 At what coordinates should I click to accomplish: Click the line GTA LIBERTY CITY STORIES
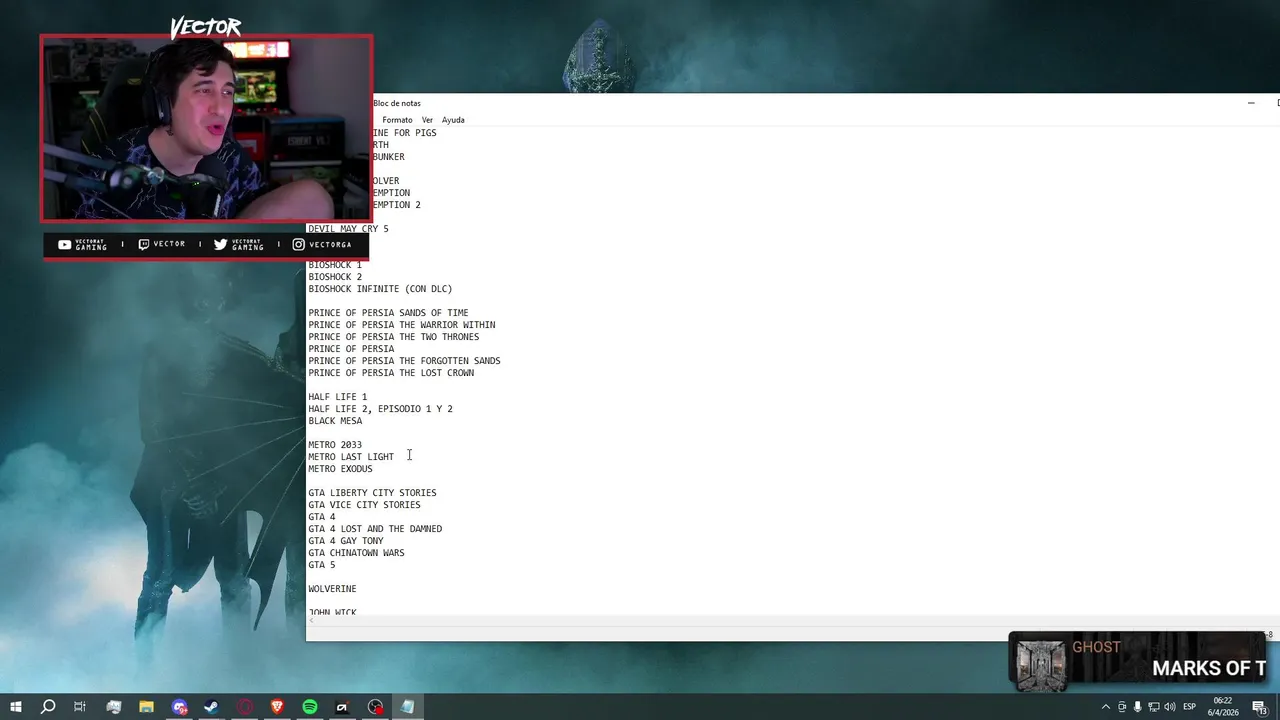click(x=372, y=493)
